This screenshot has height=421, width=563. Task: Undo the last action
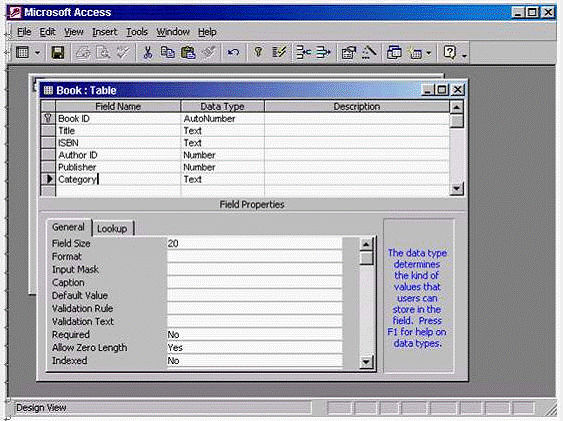(x=233, y=53)
